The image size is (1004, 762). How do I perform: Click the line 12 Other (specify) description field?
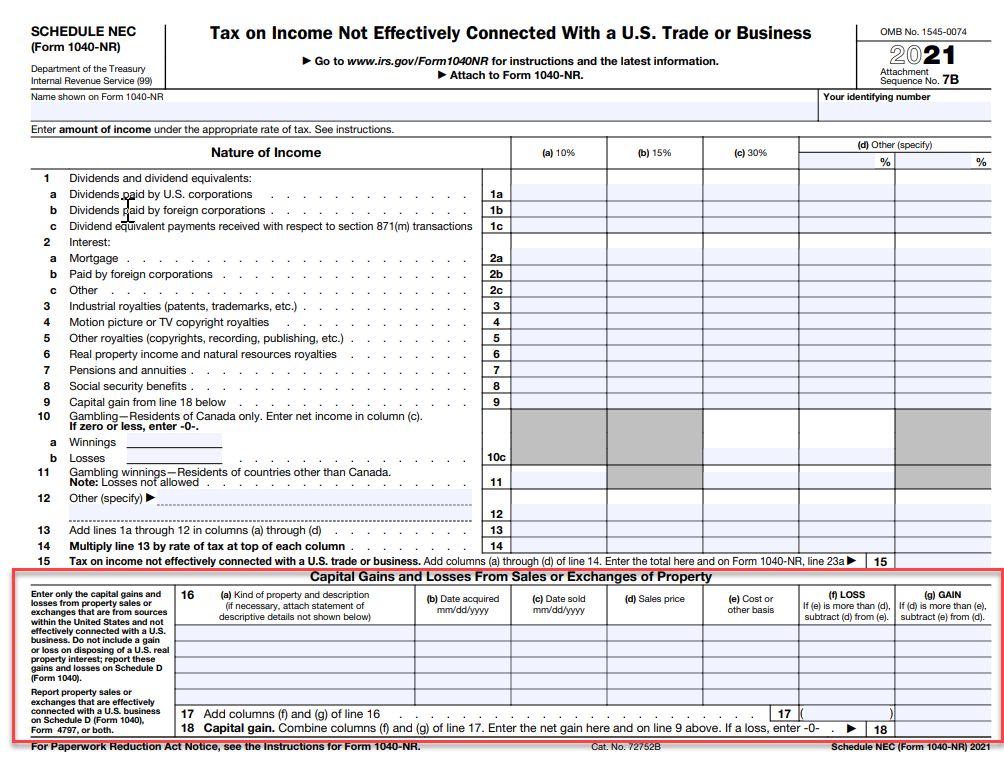click(x=314, y=498)
